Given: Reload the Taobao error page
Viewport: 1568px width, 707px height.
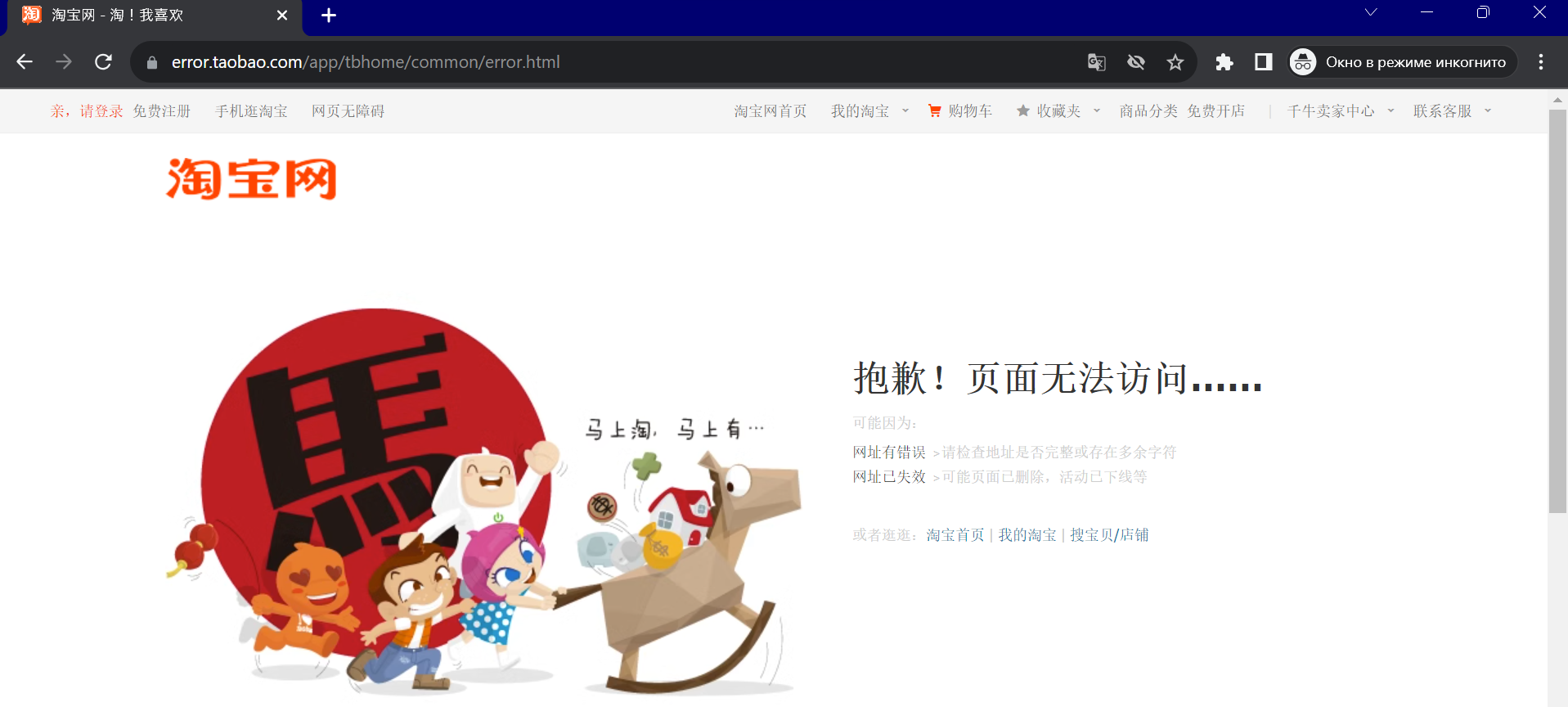Looking at the screenshot, I should click(x=103, y=62).
